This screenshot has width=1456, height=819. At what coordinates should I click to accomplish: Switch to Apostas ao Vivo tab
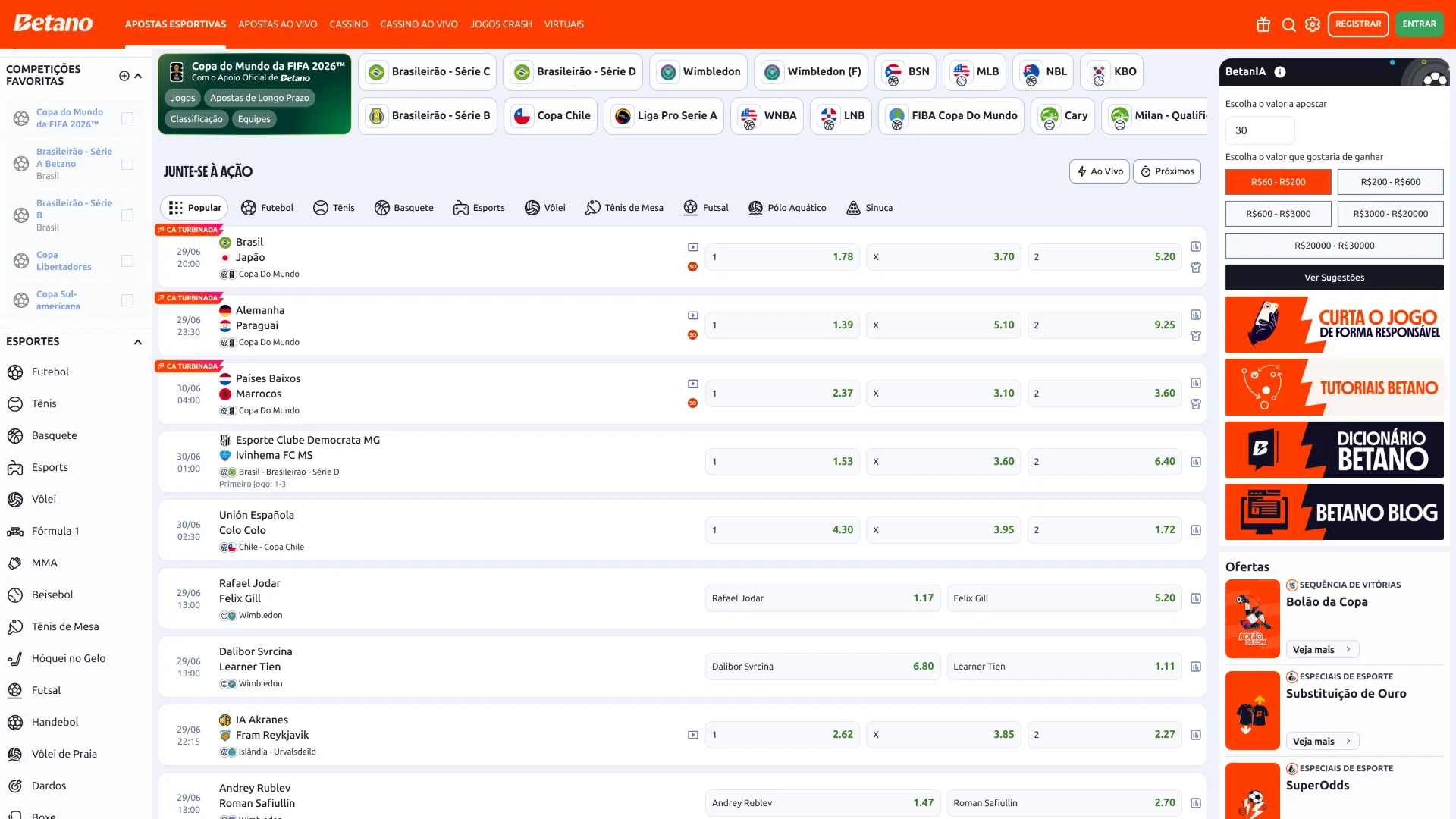click(278, 24)
